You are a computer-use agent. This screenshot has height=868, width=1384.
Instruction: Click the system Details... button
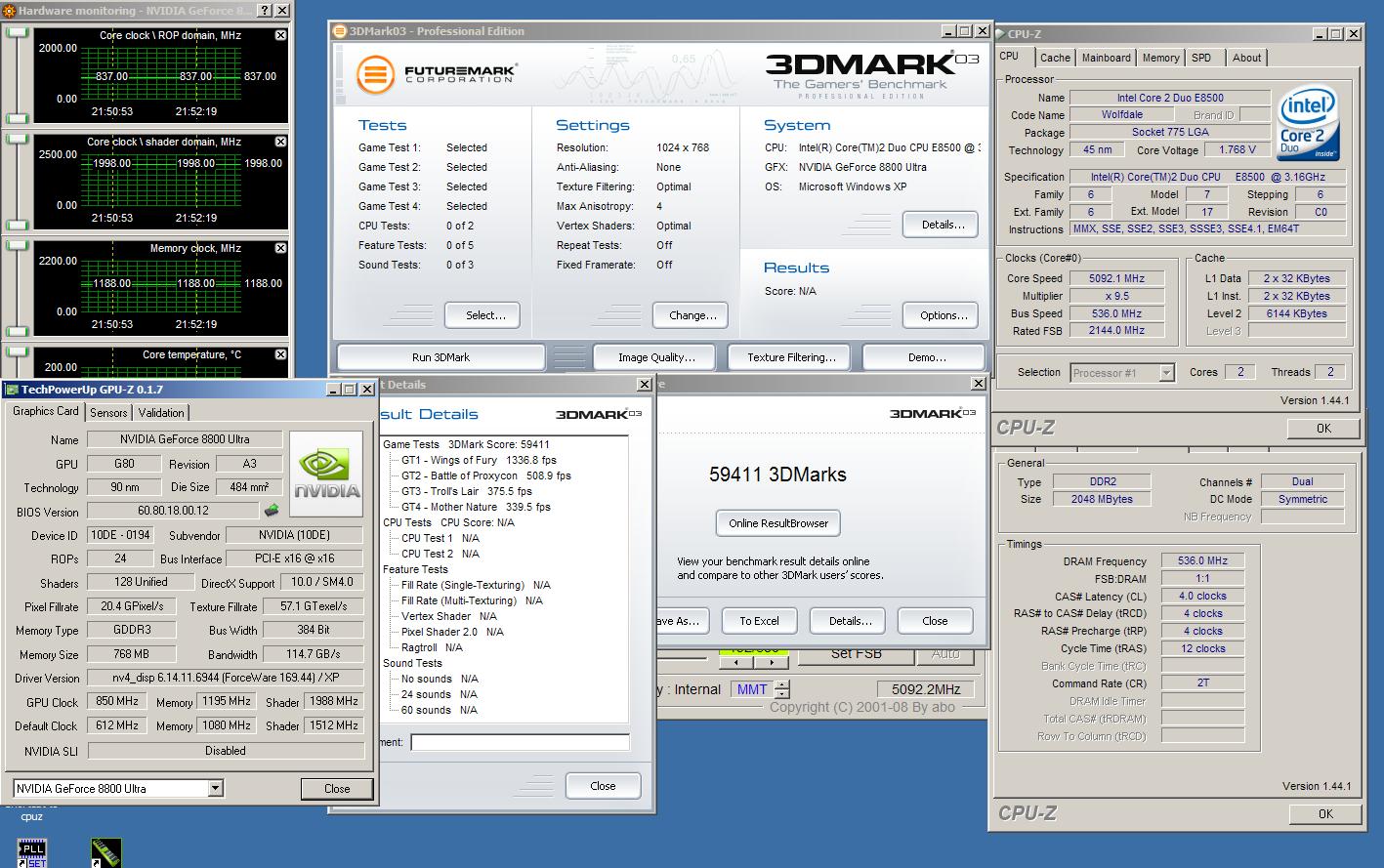pos(943,225)
